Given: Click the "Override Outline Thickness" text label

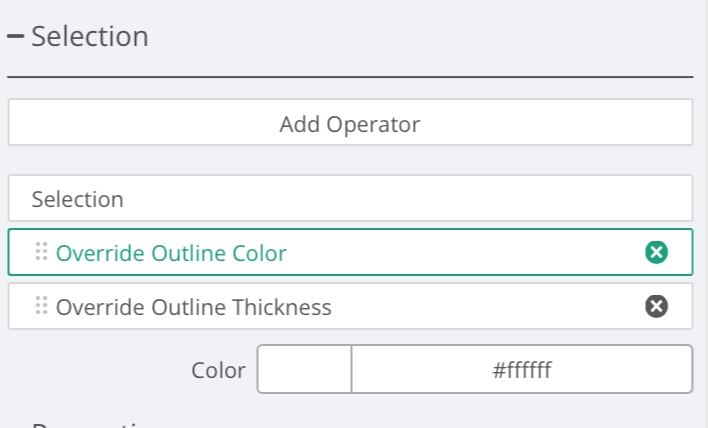Looking at the screenshot, I should [193, 307].
